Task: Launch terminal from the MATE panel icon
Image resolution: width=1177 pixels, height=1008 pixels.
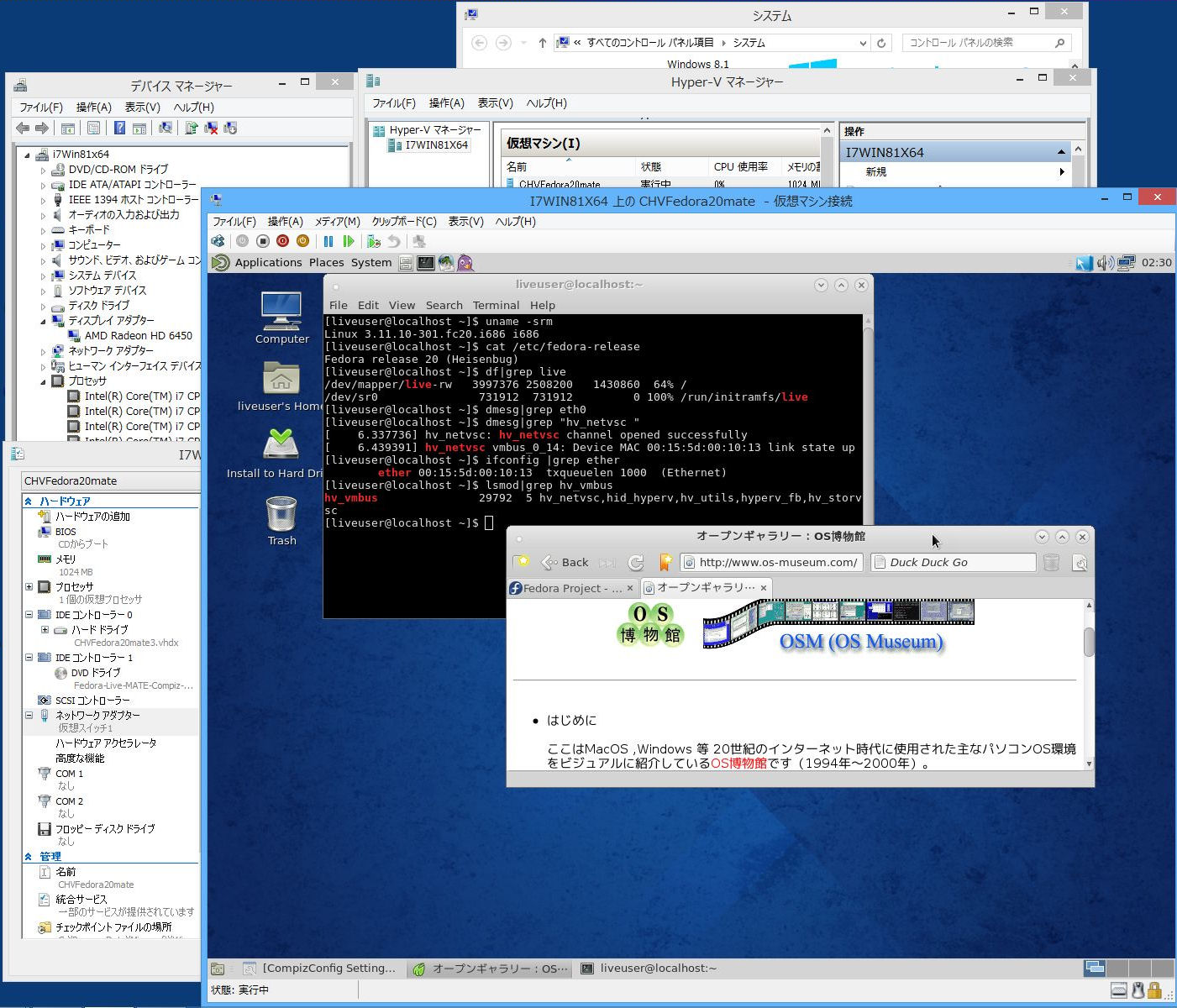Action: [426, 263]
